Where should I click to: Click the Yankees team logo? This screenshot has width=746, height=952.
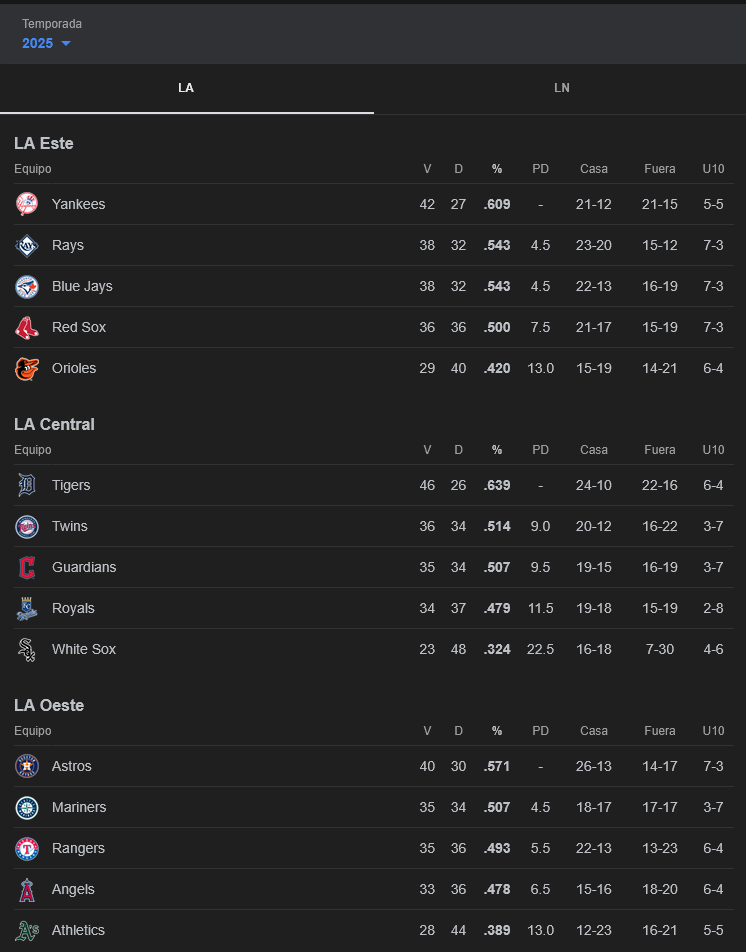pyautogui.click(x=27, y=204)
